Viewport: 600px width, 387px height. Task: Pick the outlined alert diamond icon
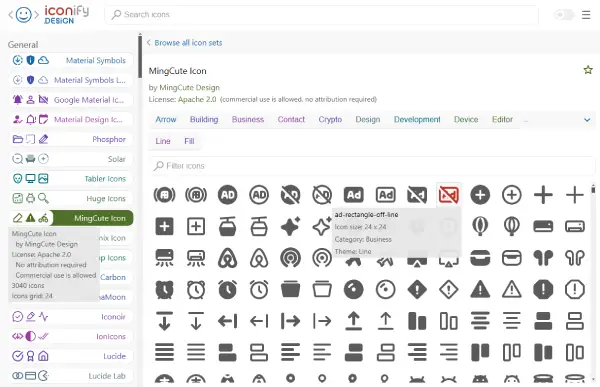[x=448, y=290]
